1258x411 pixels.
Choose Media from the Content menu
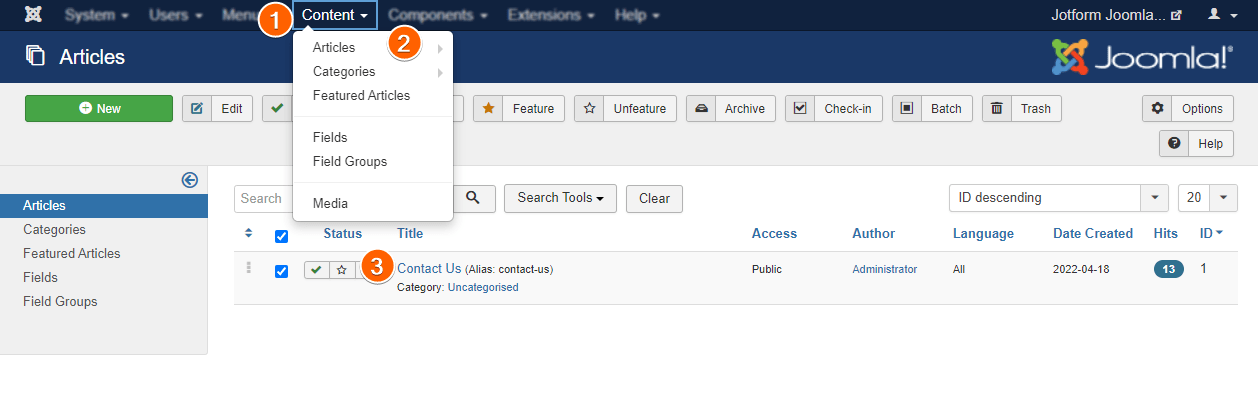pos(330,203)
